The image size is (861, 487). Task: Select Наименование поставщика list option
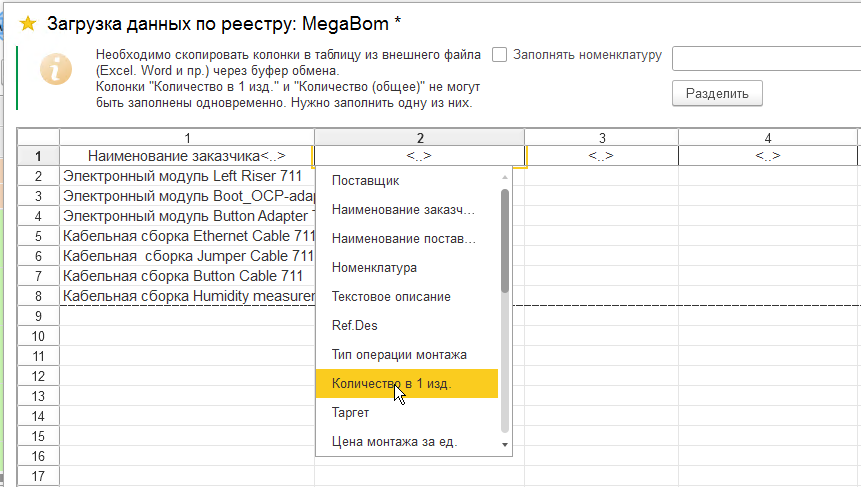click(403, 239)
